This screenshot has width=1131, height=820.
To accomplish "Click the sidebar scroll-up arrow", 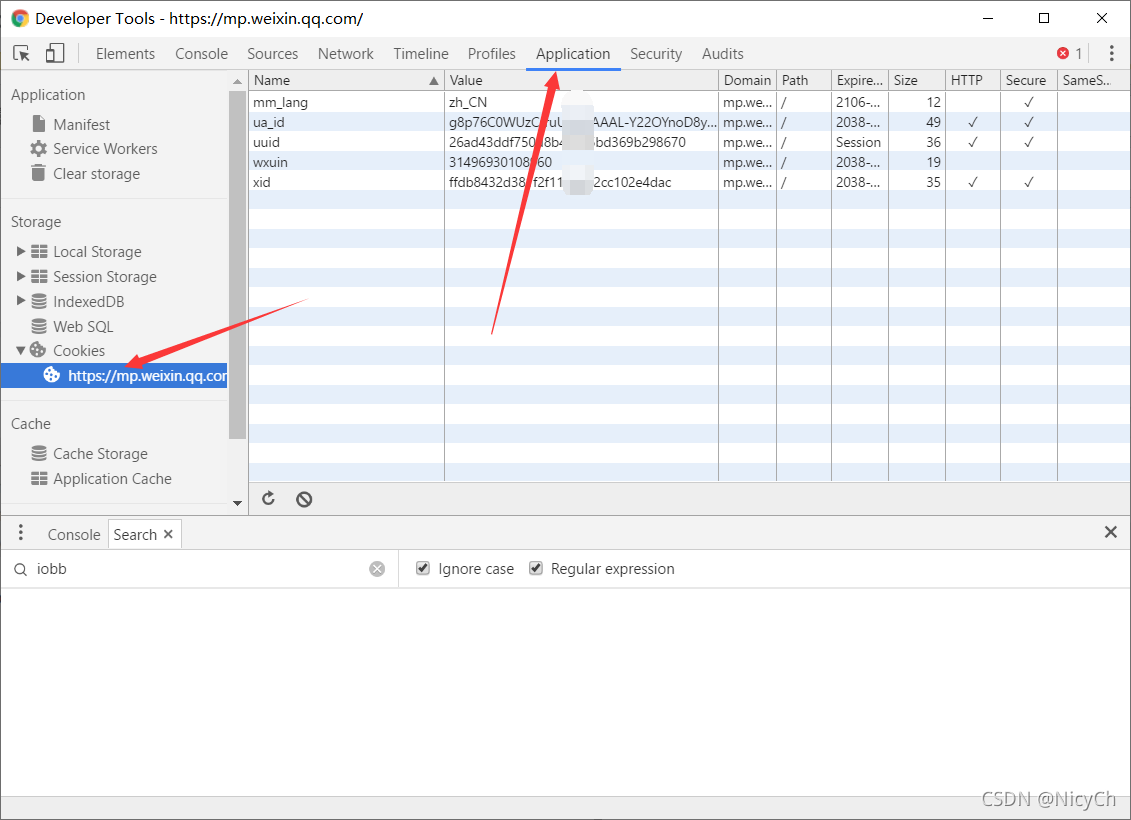I will [x=237, y=81].
